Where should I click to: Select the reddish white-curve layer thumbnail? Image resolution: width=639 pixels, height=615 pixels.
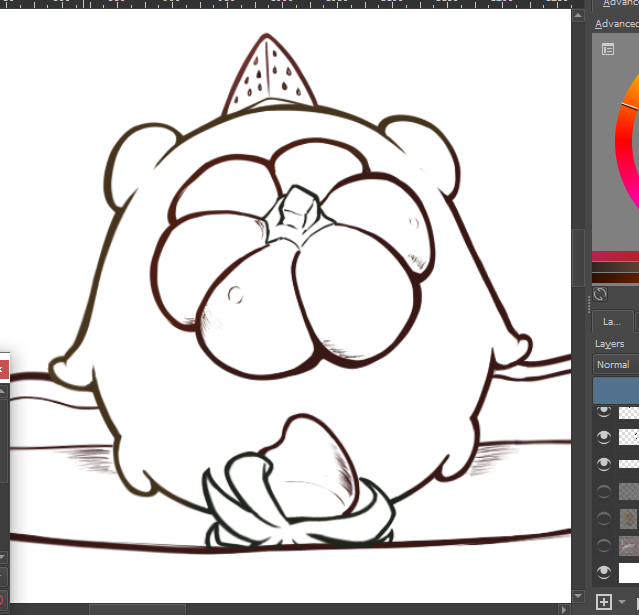tap(629, 546)
